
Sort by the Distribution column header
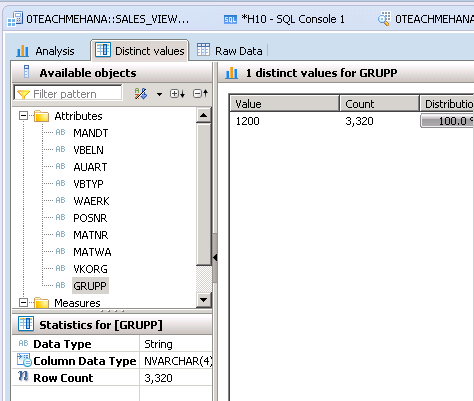pos(447,104)
